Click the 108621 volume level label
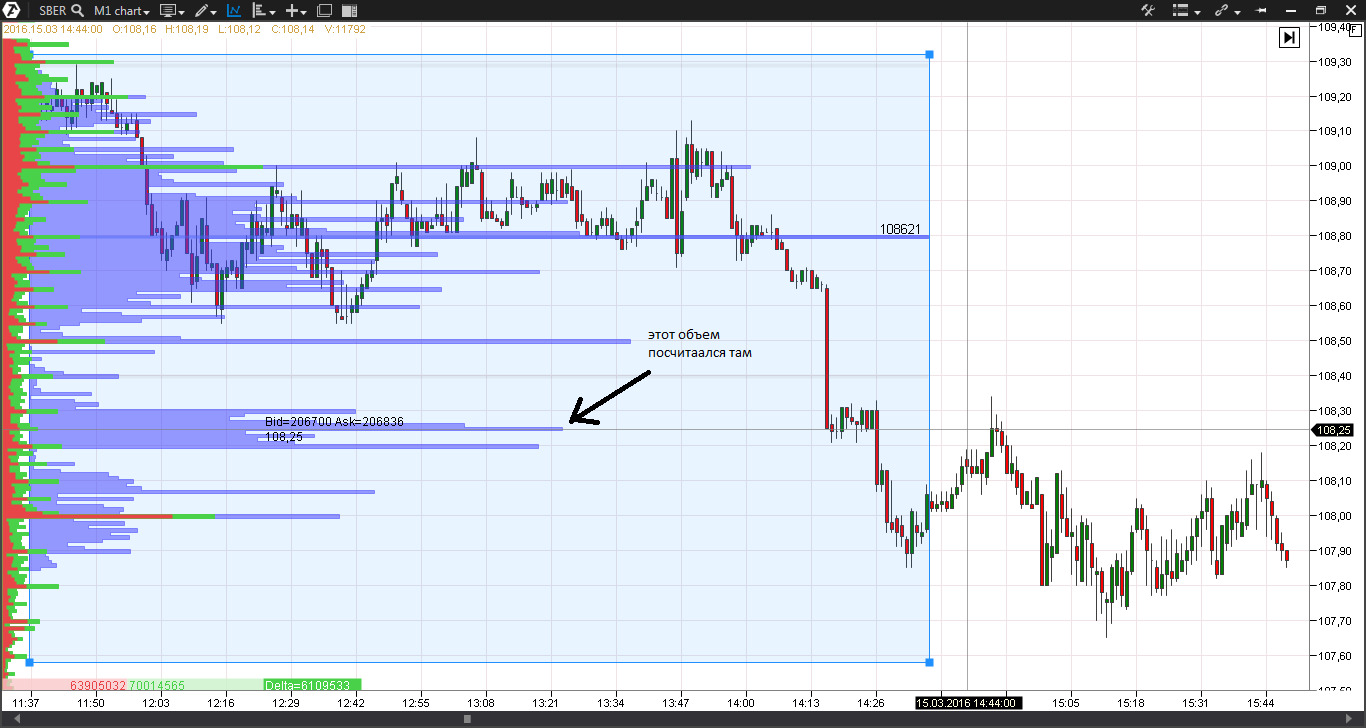The height and width of the screenshot is (728, 1366). 899,229
